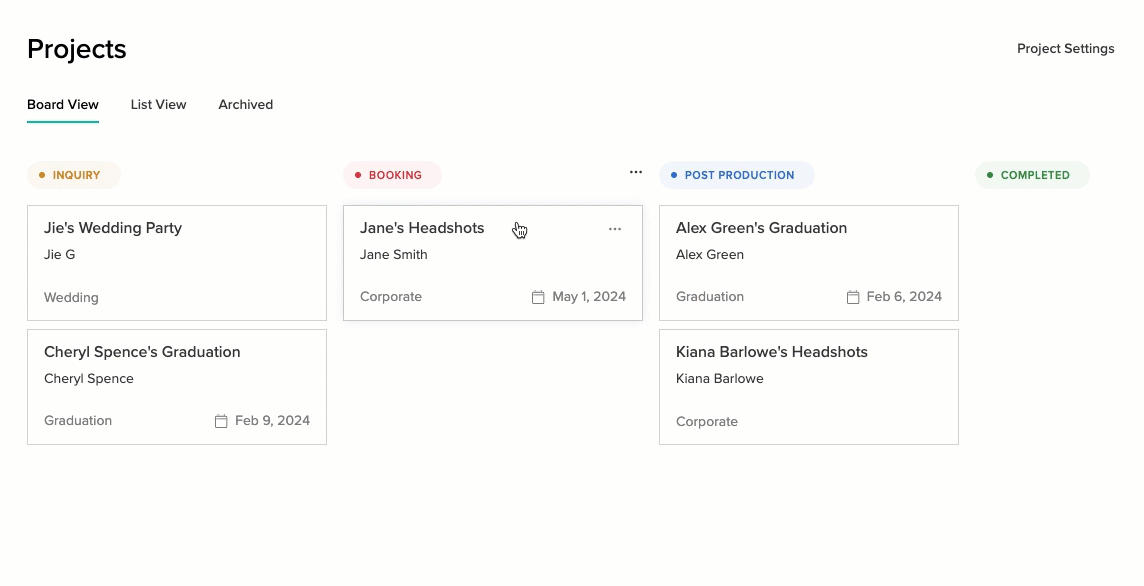Click the green dot in the COMPLETED label

[989, 174]
